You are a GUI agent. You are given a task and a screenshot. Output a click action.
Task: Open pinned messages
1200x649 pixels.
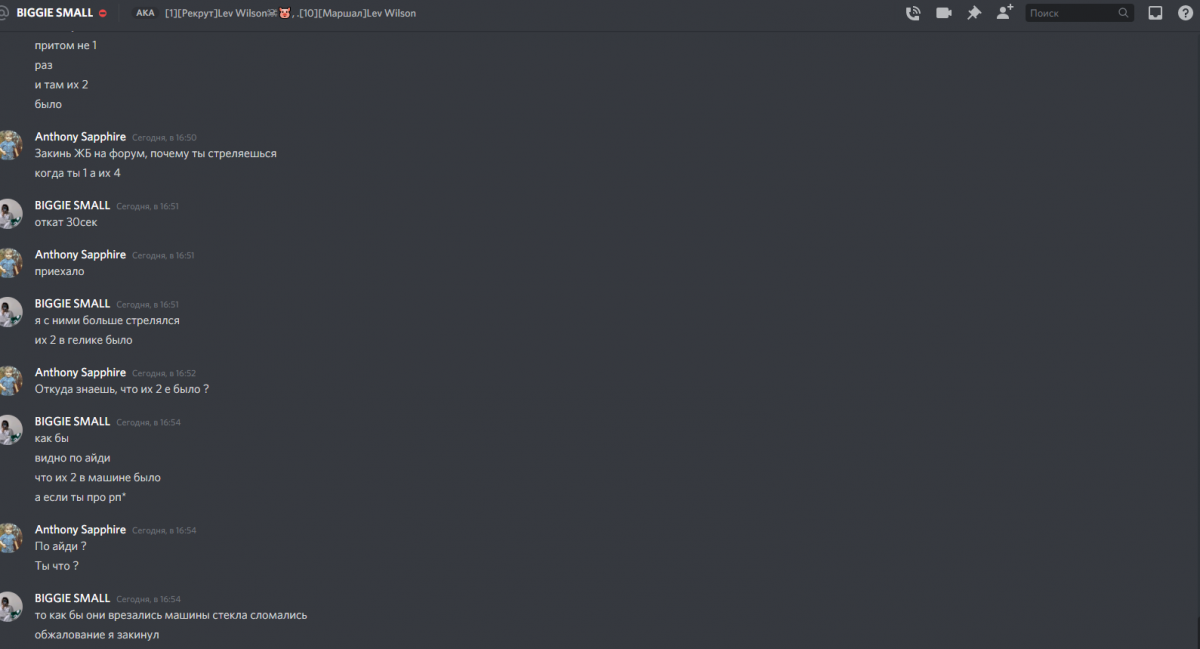pyautogui.click(x=974, y=13)
